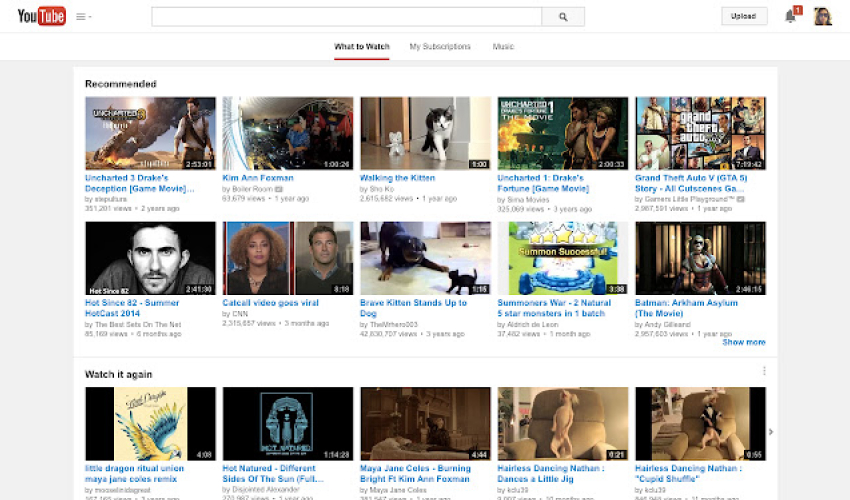Viewport: 850px width, 500px height.
Task: Click Walking the Kitten title link
Action: click(397, 178)
